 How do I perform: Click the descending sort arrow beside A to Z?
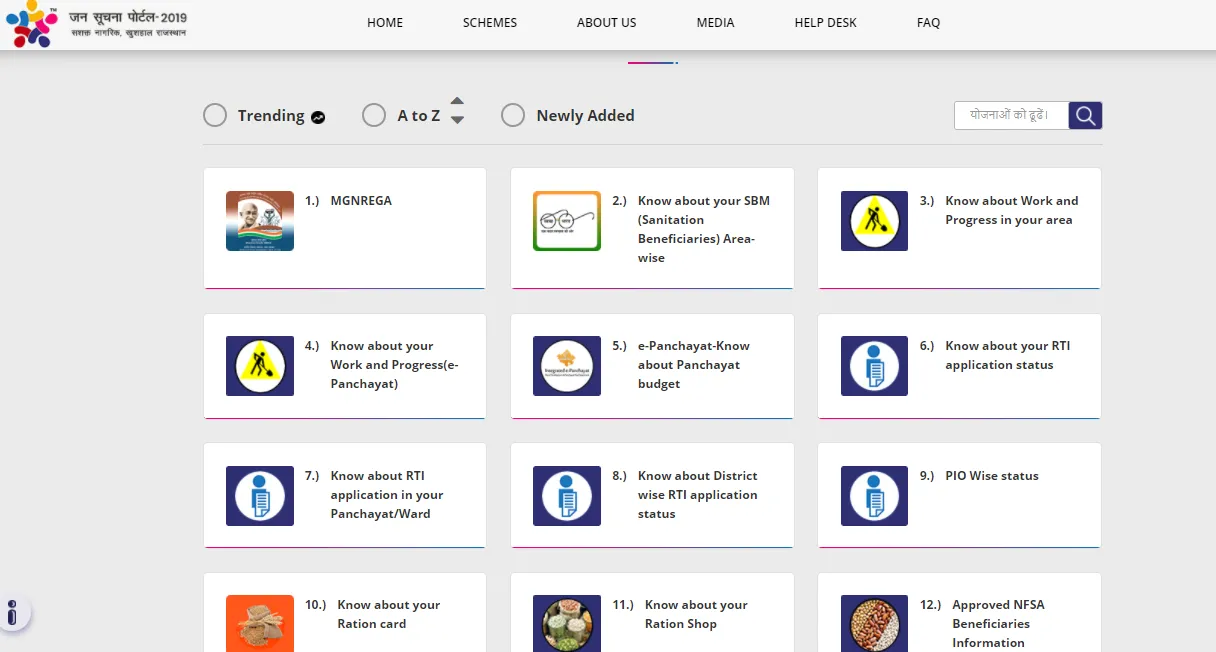click(x=457, y=120)
